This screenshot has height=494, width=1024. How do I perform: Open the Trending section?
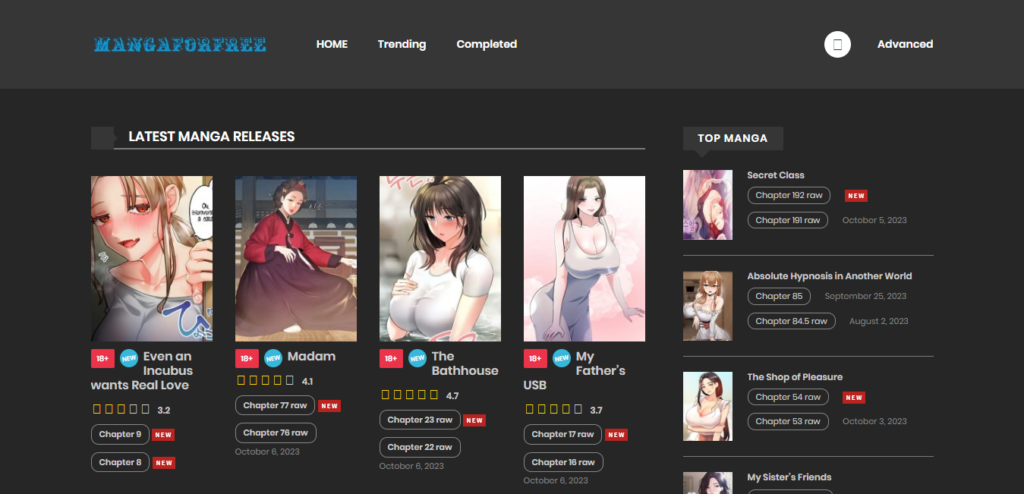click(x=402, y=44)
